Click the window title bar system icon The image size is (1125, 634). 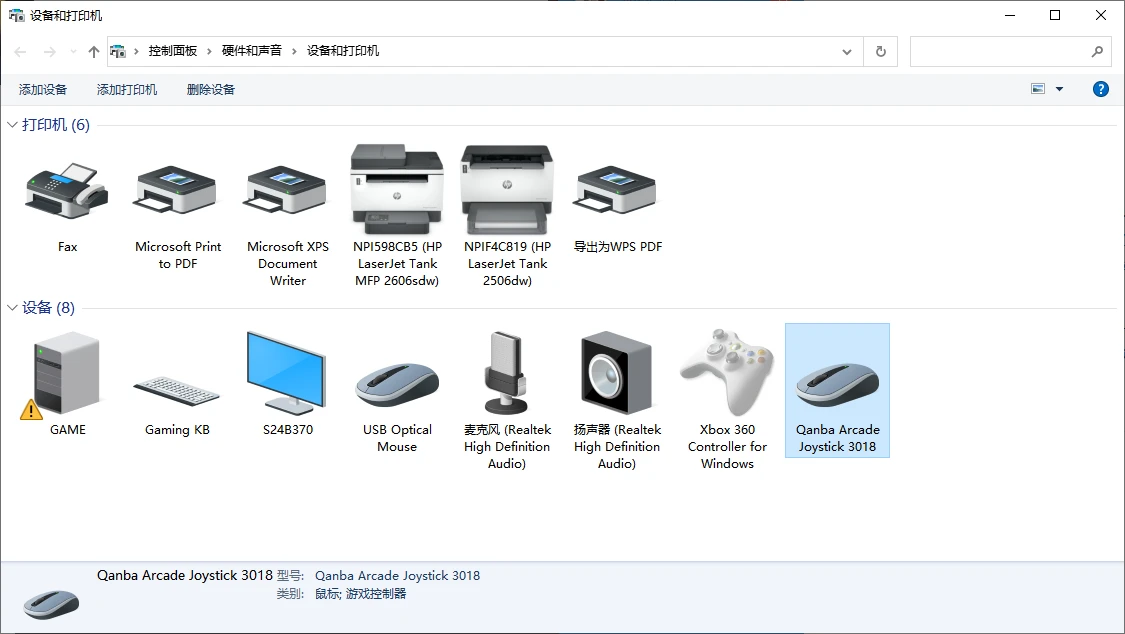(17, 15)
